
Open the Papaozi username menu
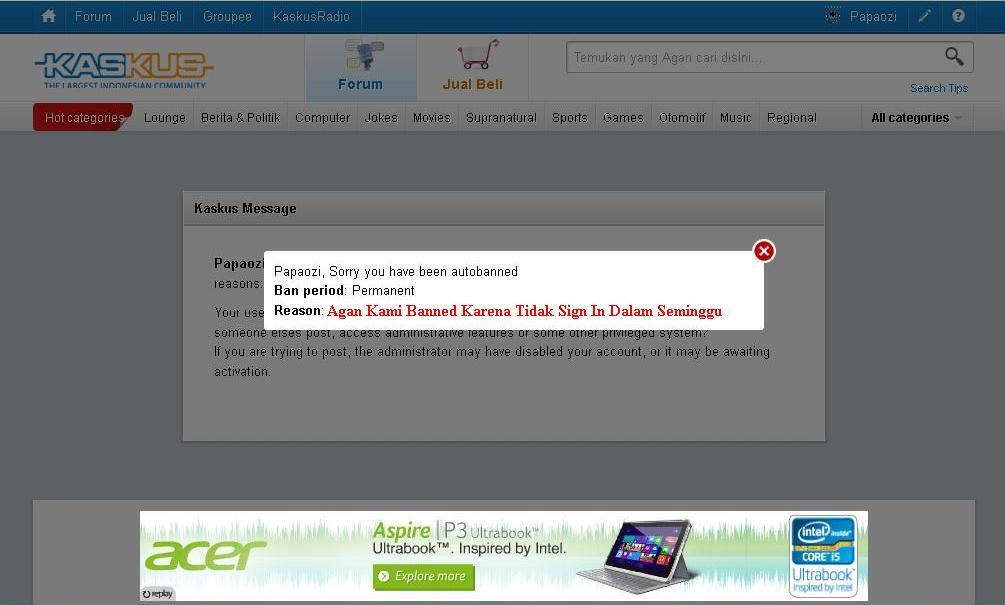pyautogui.click(x=873, y=16)
